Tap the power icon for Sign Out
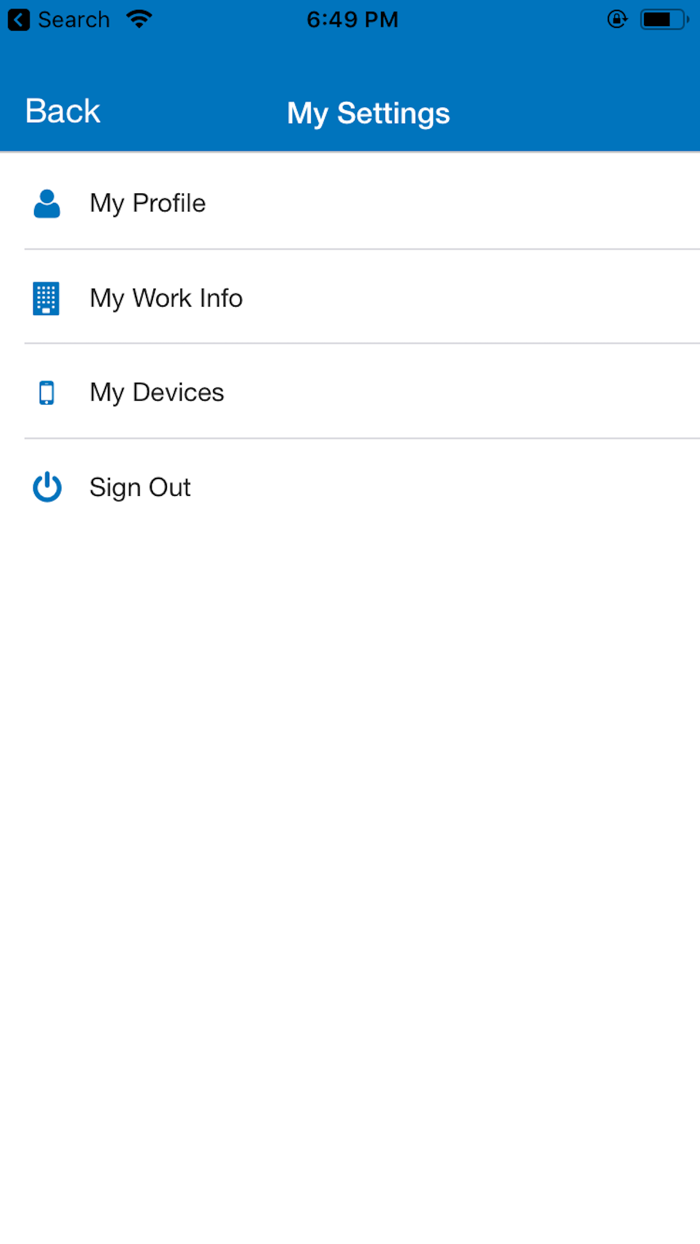This screenshot has height=1244, width=700. pos(47,488)
